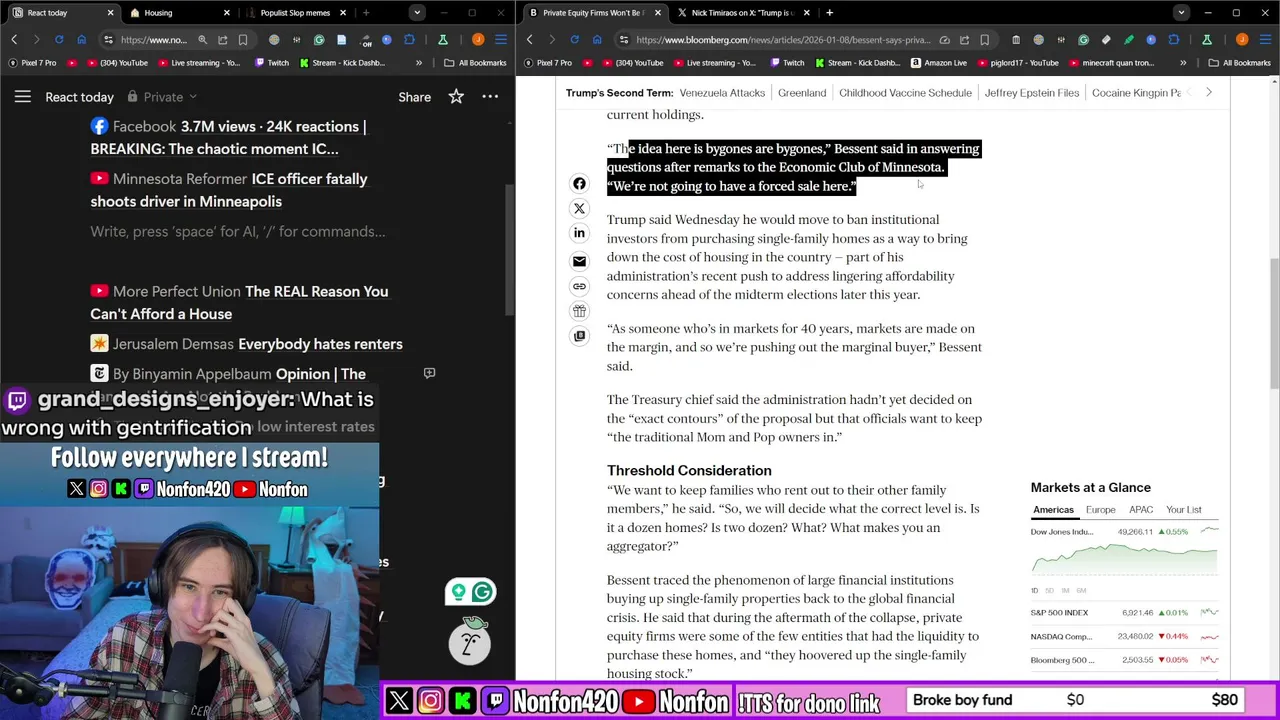Viewport: 1280px width, 720px height.
Task: Open 'The REAL Reason You Can't Afford a House' link
Action: 239,303
